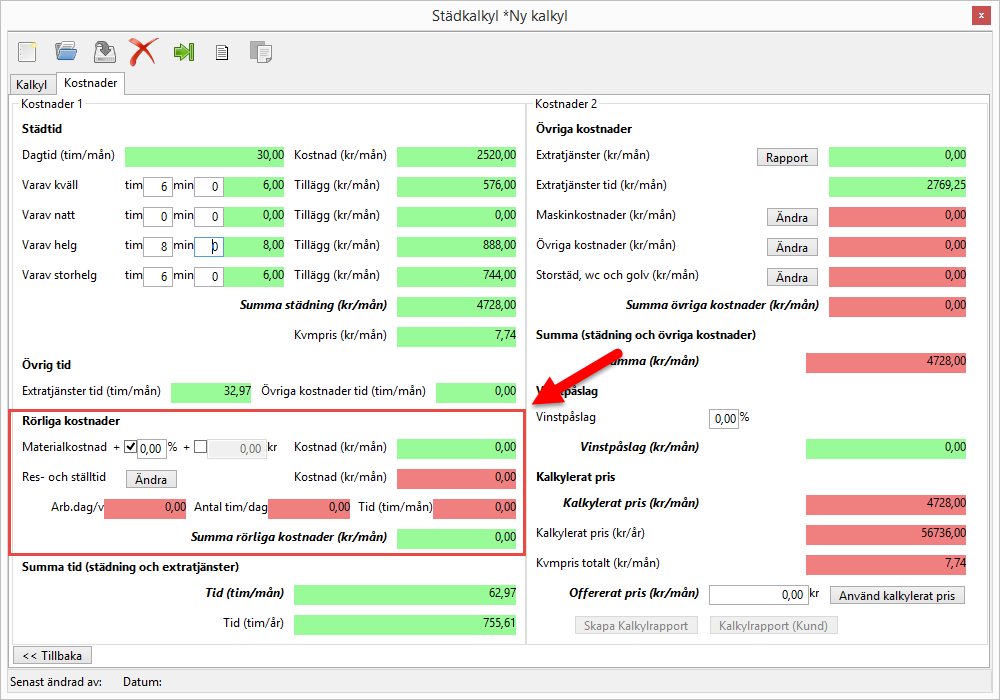Focus the Offererat pris input field
1000x700 pixels.
(758, 595)
